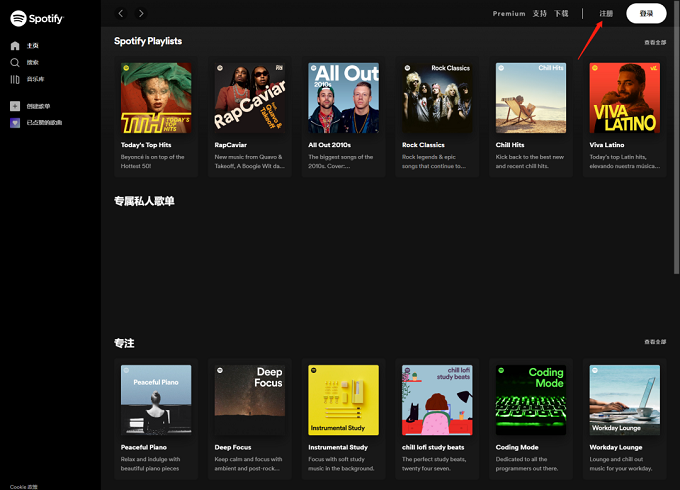Open the Deep Focus cover art

[x=250, y=400]
